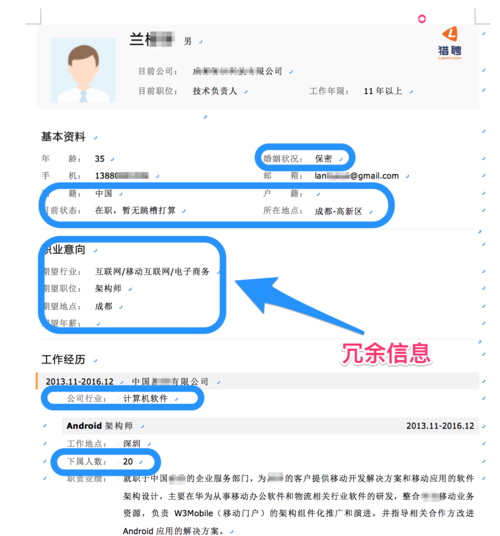Click the 工作年限 label
The image size is (500, 536).
click(329, 91)
